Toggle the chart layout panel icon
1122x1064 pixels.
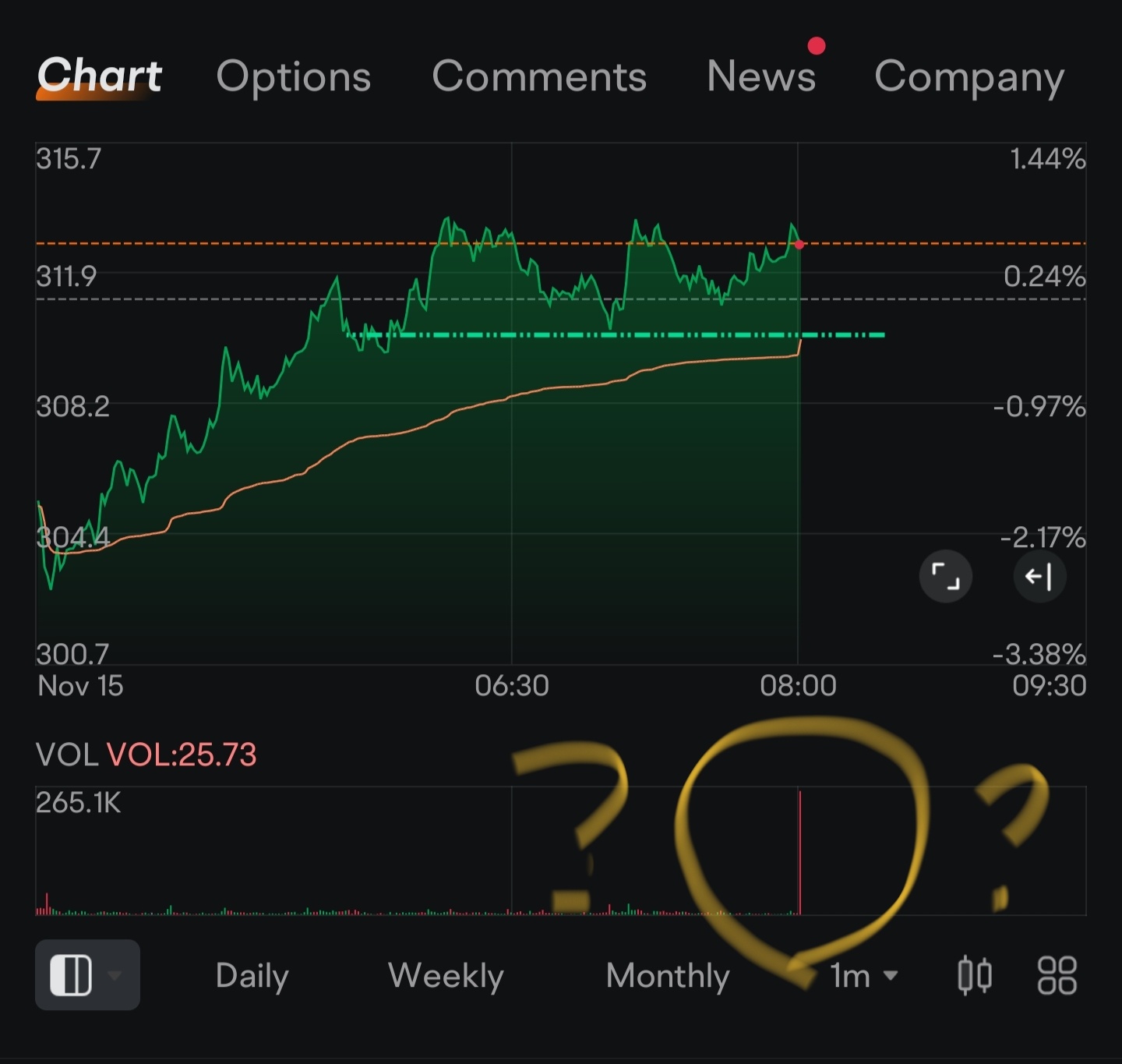[x=71, y=975]
